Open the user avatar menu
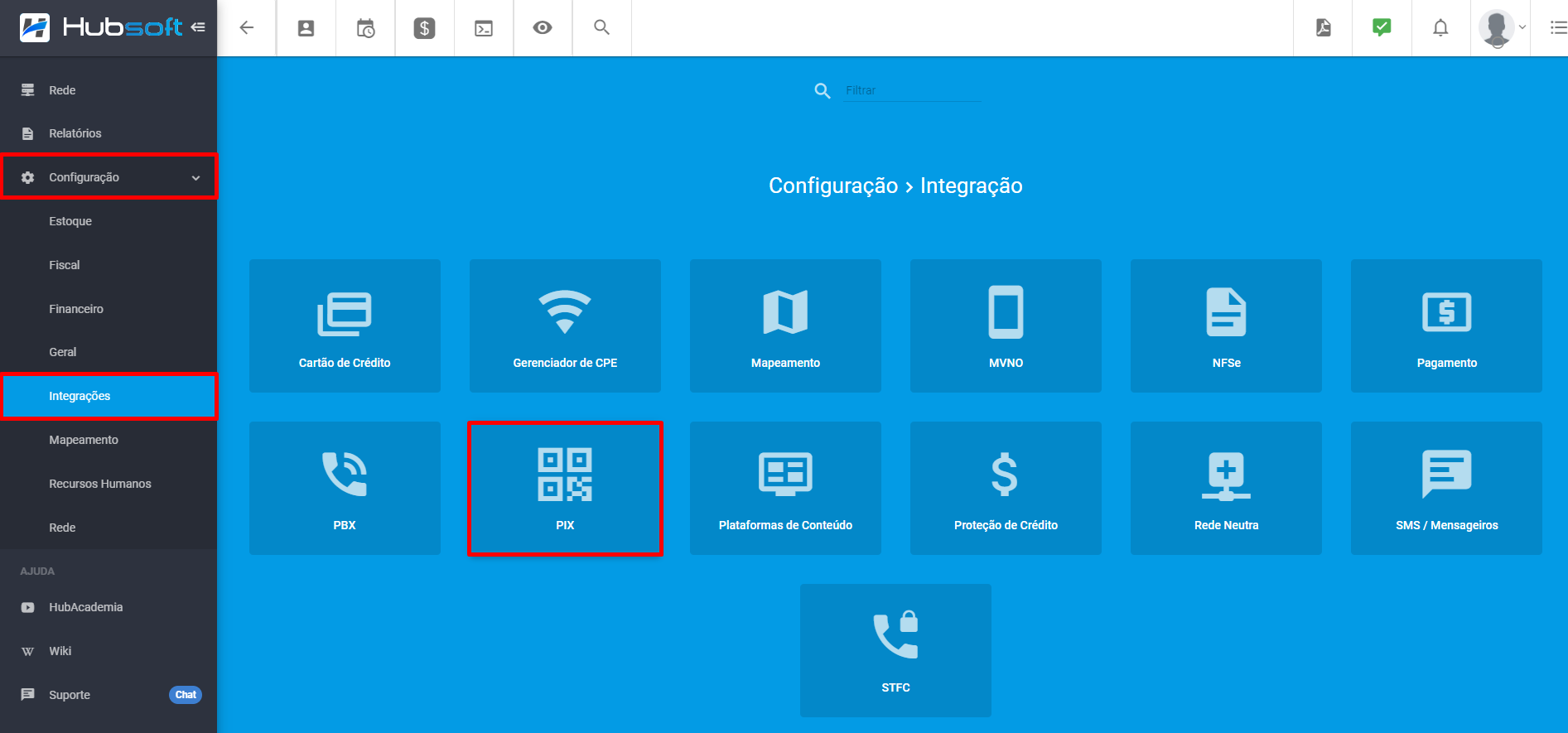 pos(1502,27)
